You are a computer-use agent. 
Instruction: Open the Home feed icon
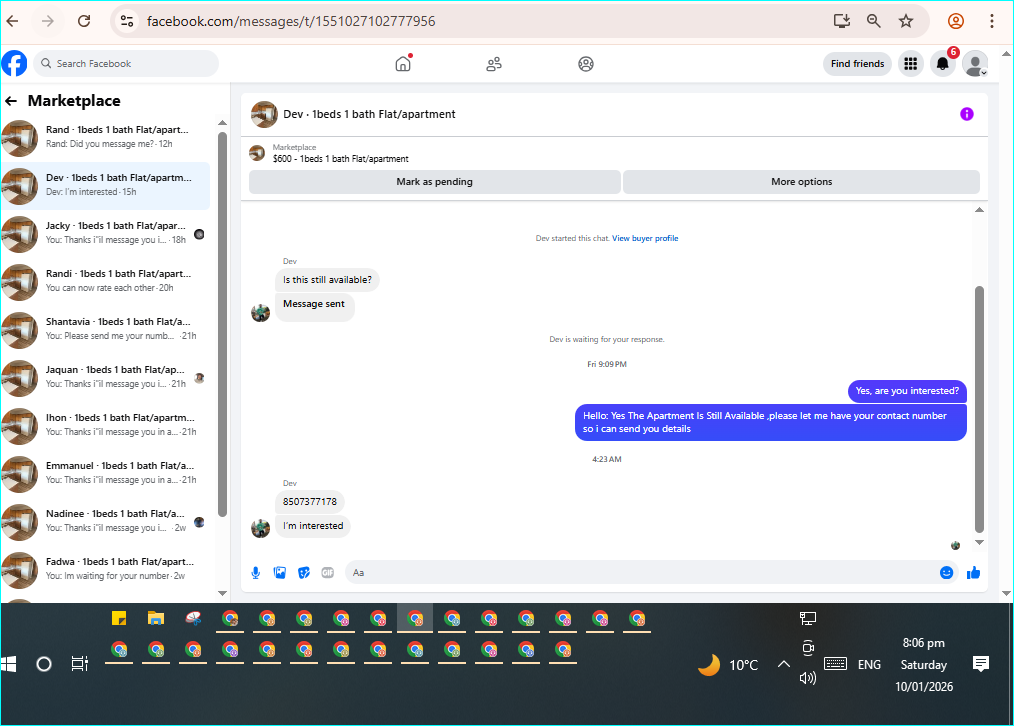coord(403,63)
